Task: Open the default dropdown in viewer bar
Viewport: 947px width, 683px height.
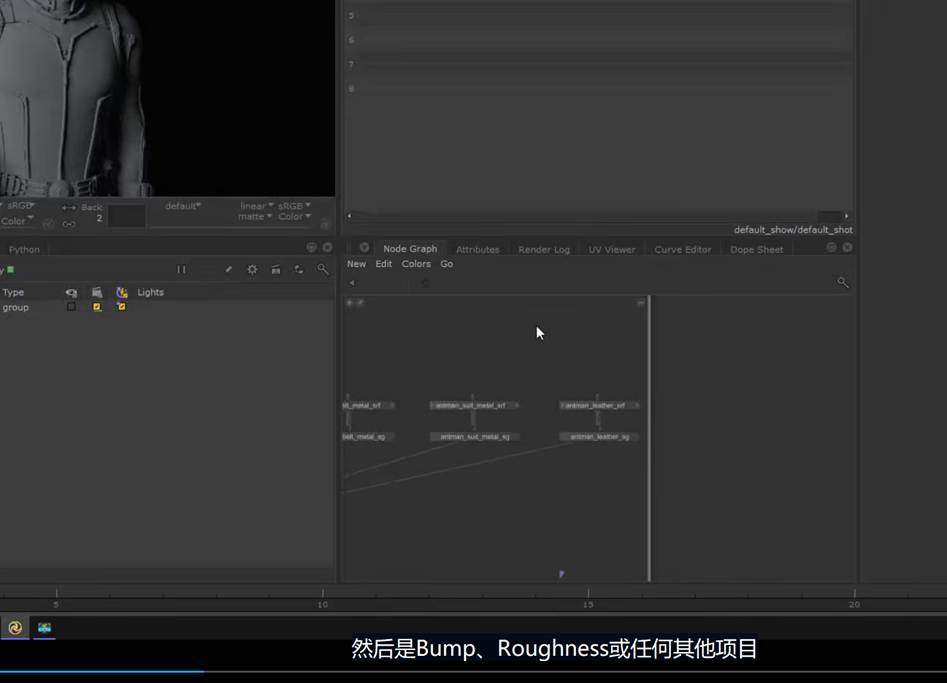Action: pos(183,206)
